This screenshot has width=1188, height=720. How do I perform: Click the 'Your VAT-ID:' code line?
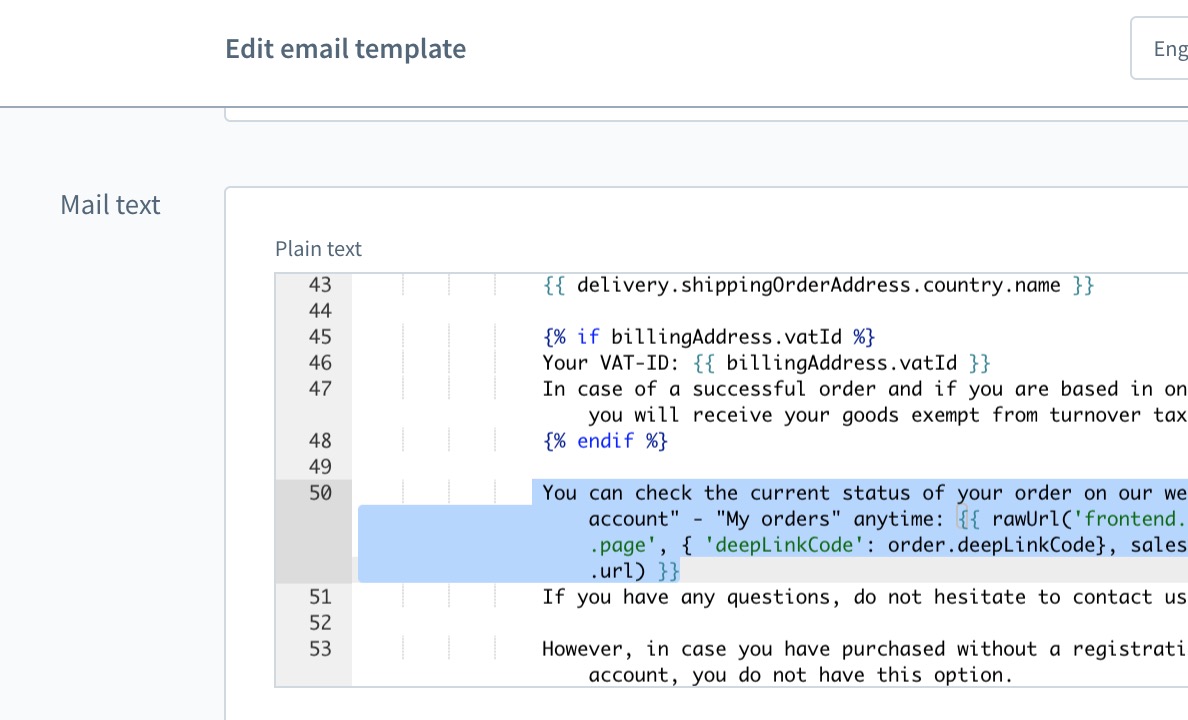pos(766,363)
